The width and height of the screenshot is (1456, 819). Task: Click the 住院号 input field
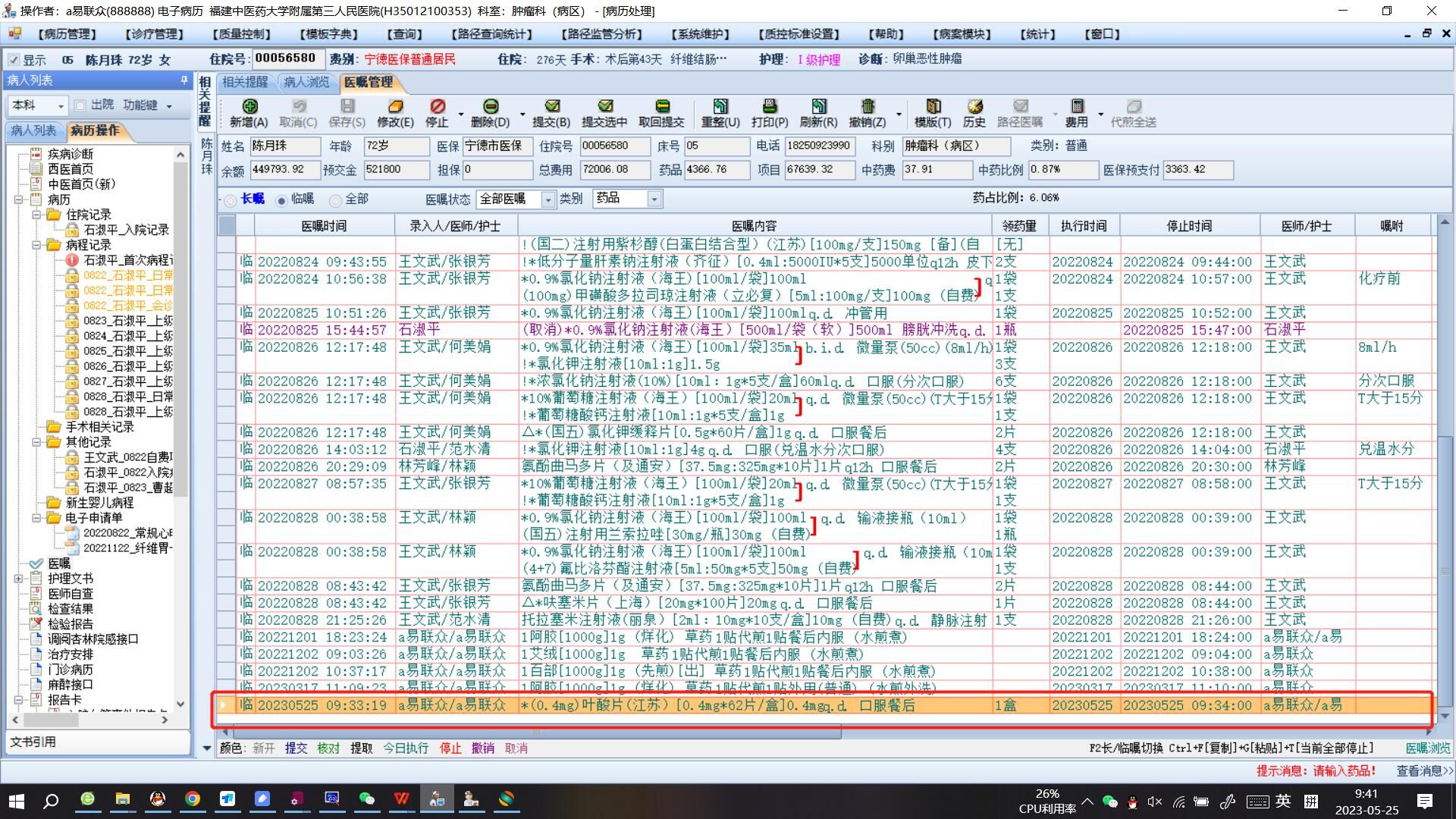[288, 58]
